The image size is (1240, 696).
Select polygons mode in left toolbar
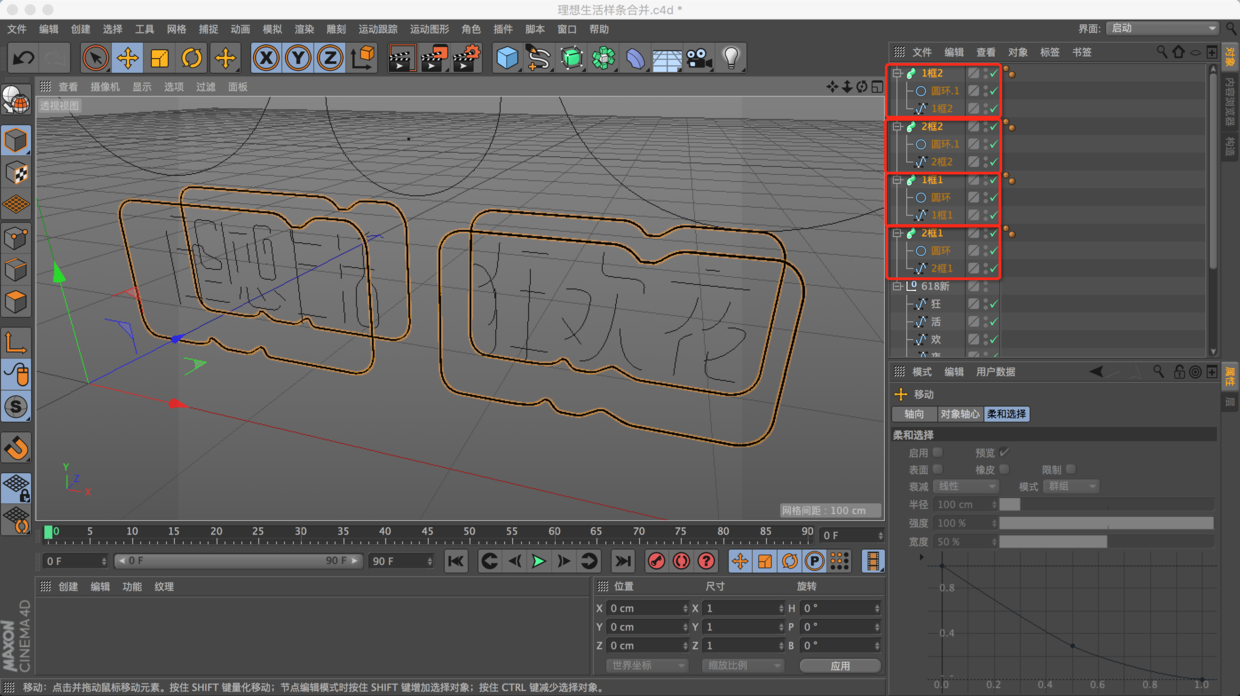16,302
